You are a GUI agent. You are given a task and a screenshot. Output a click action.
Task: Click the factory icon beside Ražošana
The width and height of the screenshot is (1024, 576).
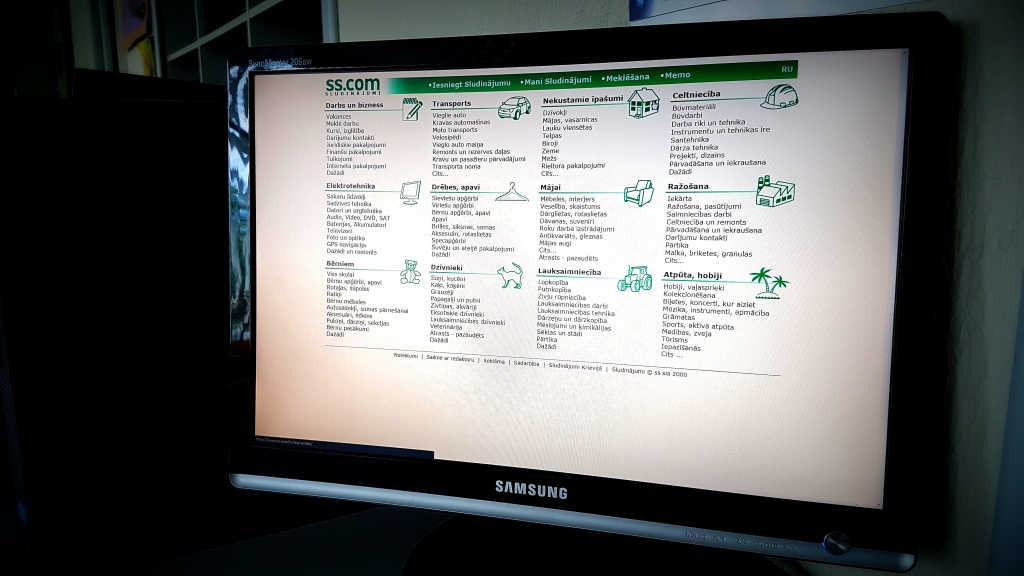tap(774, 191)
